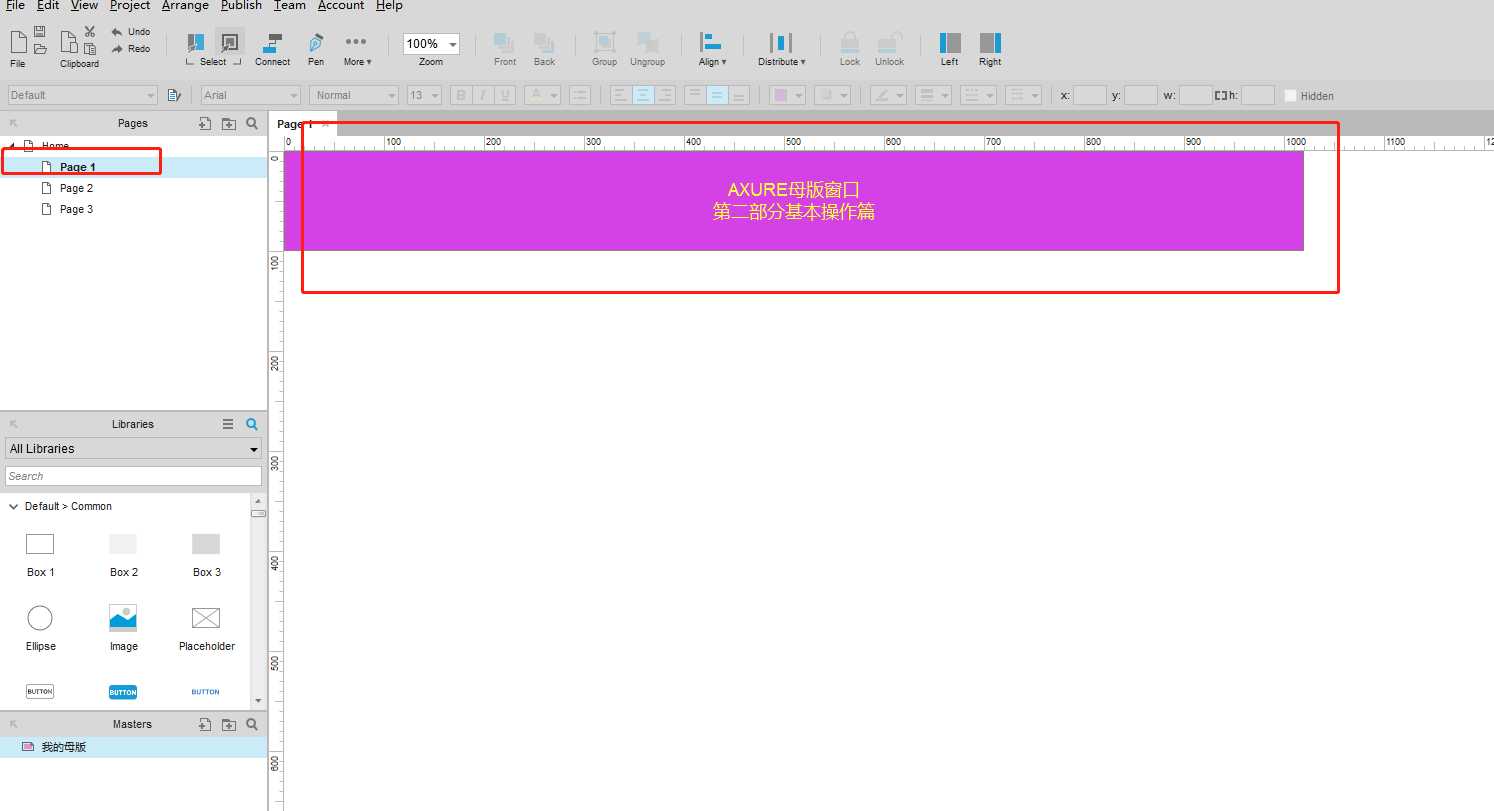Open the File menu
This screenshot has height=811, width=1494.
pyautogui.click(x=15, y=6)
